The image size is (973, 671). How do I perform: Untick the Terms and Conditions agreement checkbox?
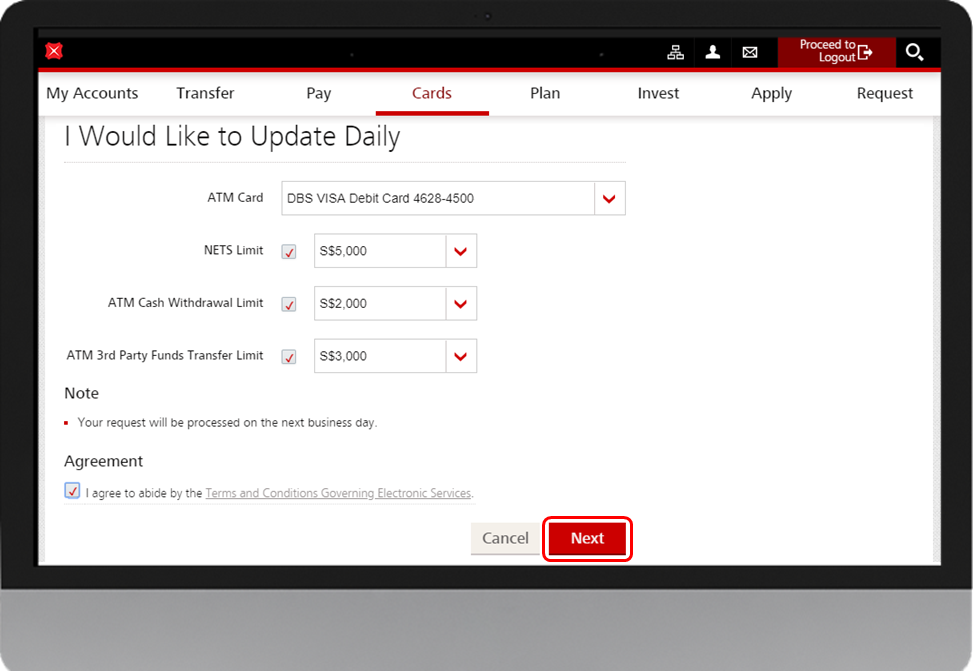pos(72,491)
